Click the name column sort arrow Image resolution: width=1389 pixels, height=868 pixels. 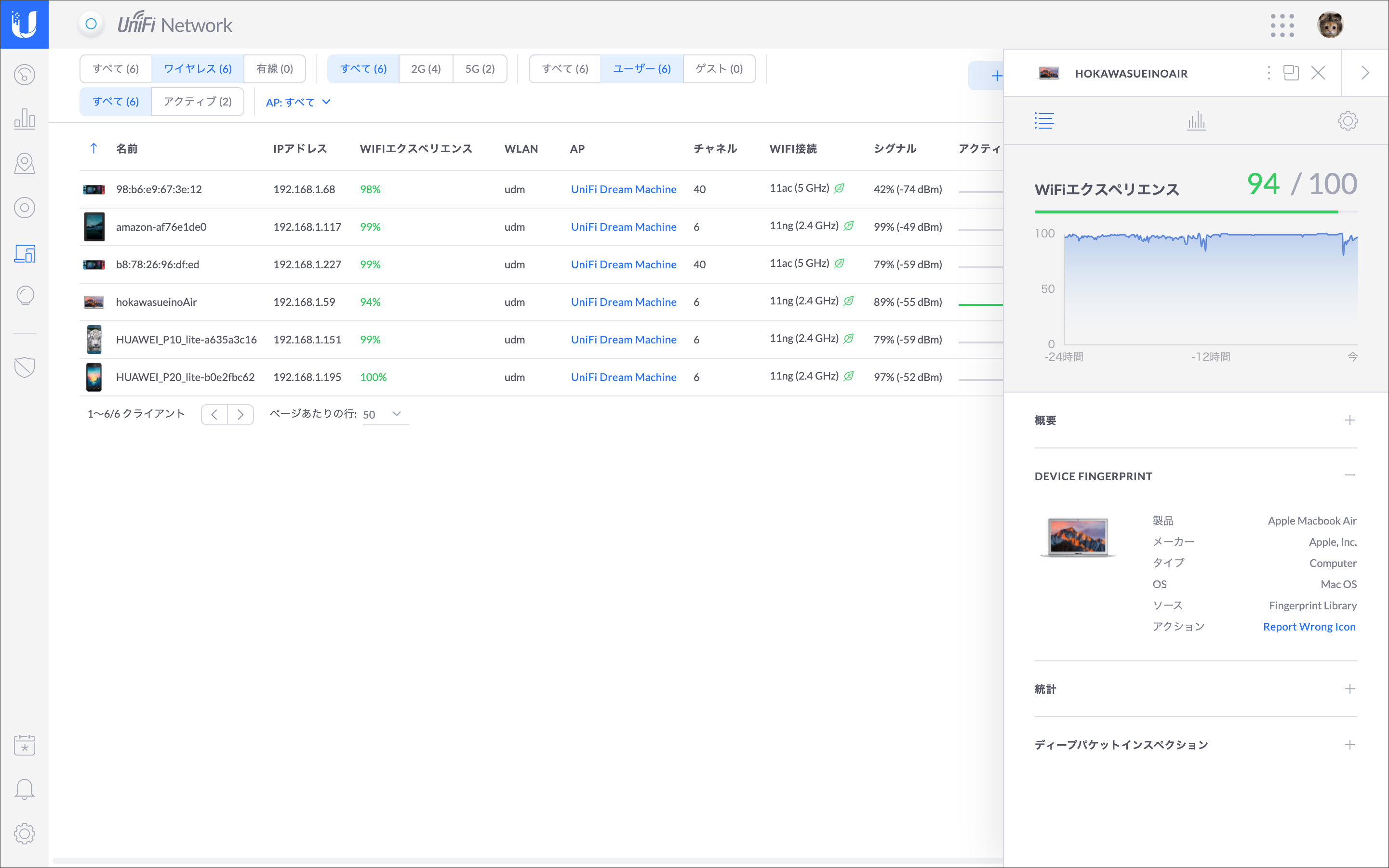(93, 149)
